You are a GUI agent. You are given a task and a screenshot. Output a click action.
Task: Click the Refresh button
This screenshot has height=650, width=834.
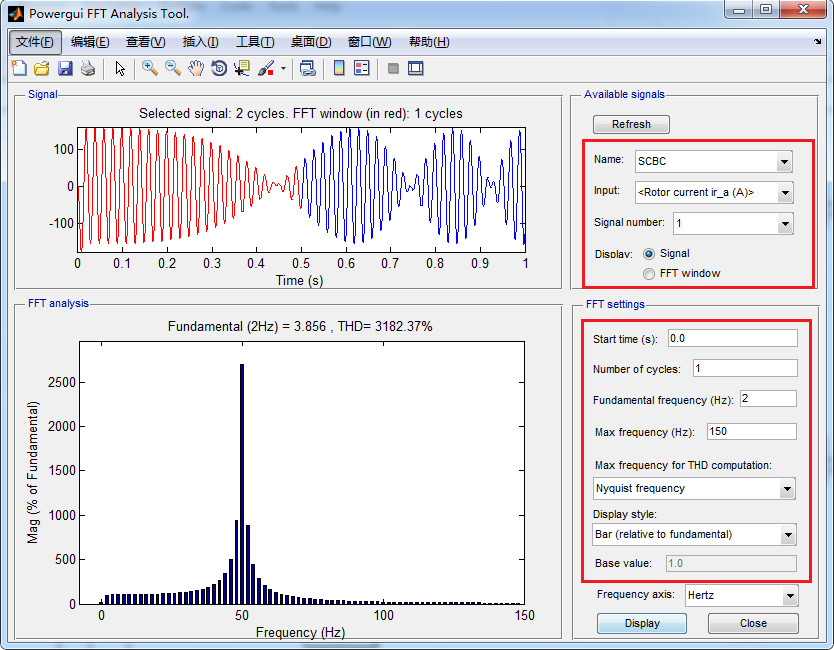tap(631, 124)
